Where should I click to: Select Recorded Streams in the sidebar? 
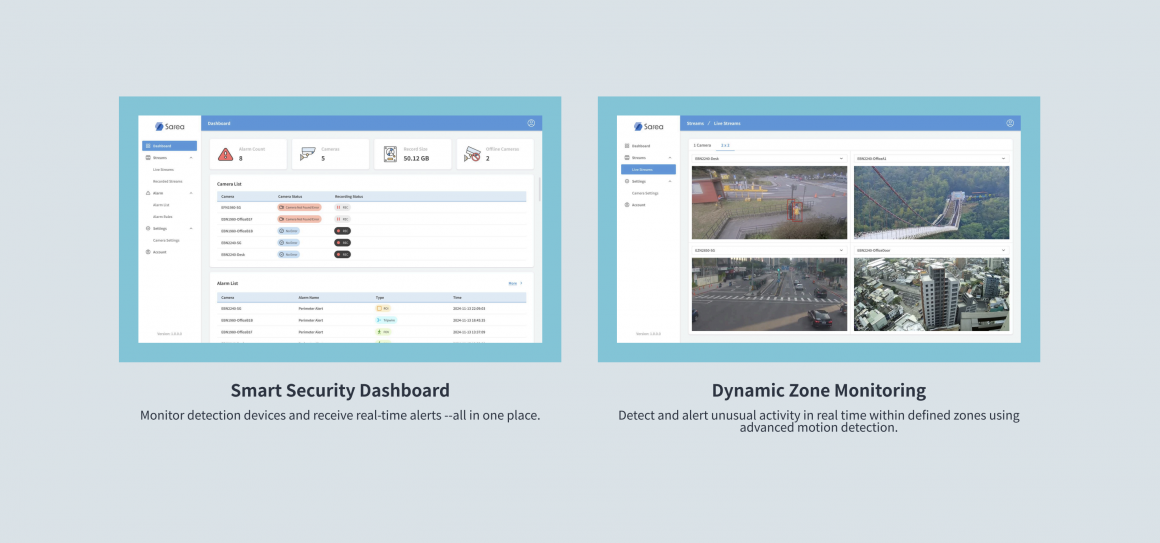tap(167, 181)
